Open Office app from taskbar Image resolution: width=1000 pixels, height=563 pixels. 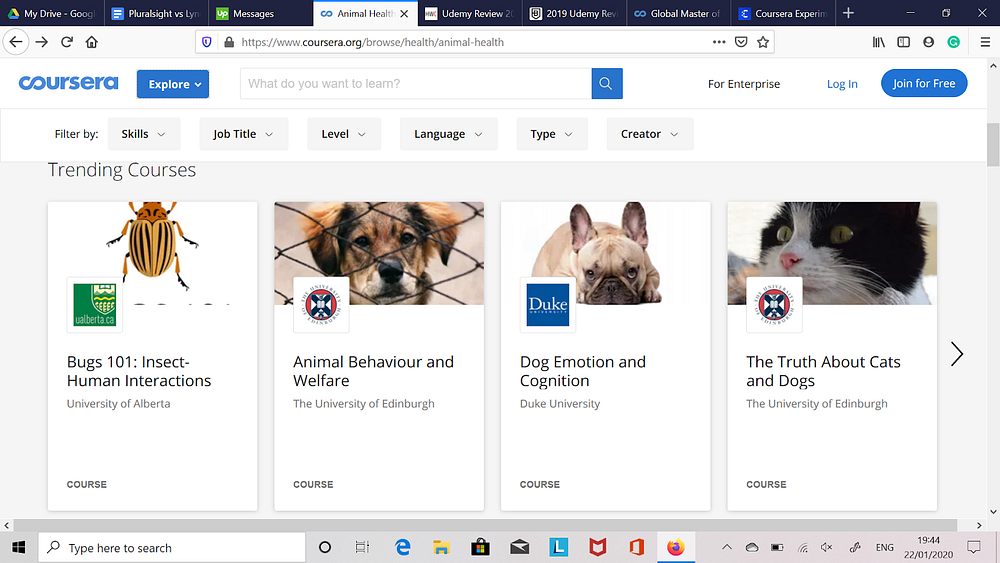(x=636, y=548)
